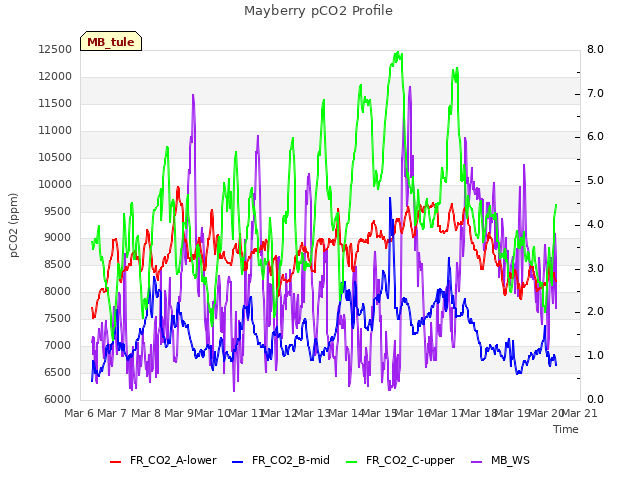This screenshot has height=480, width=640.
Task: Click the Mar 14 date label
Action: pos(346,413)
